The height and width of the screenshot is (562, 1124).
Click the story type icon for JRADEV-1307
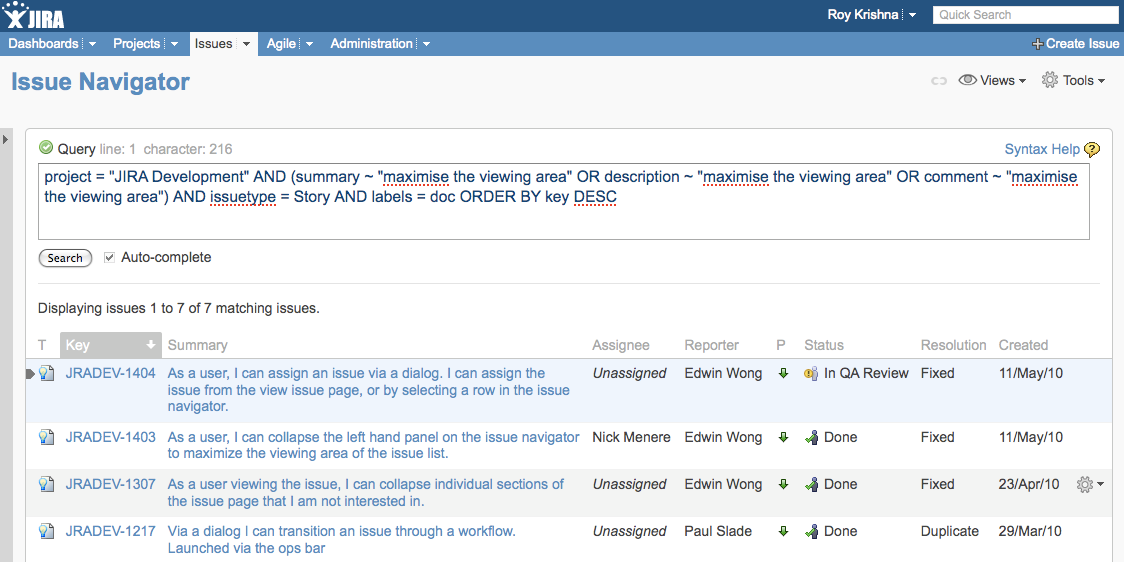tap(47, 484)
